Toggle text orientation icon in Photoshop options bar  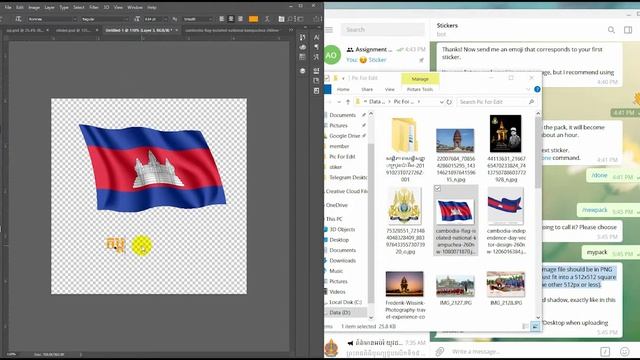click(x=18, y=19)
